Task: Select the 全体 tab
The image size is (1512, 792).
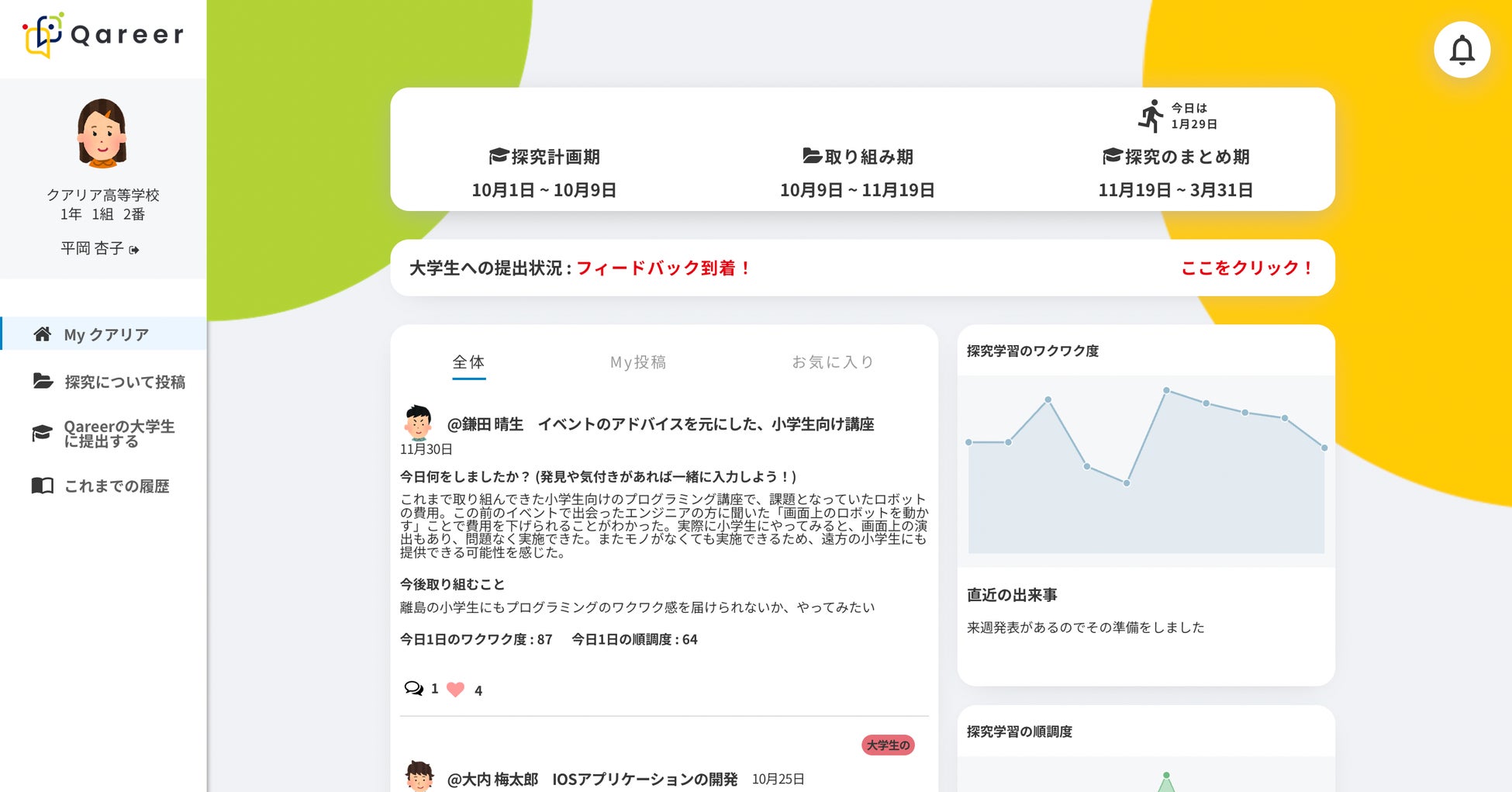Action: pyautogui.click(x=468, y=362)
